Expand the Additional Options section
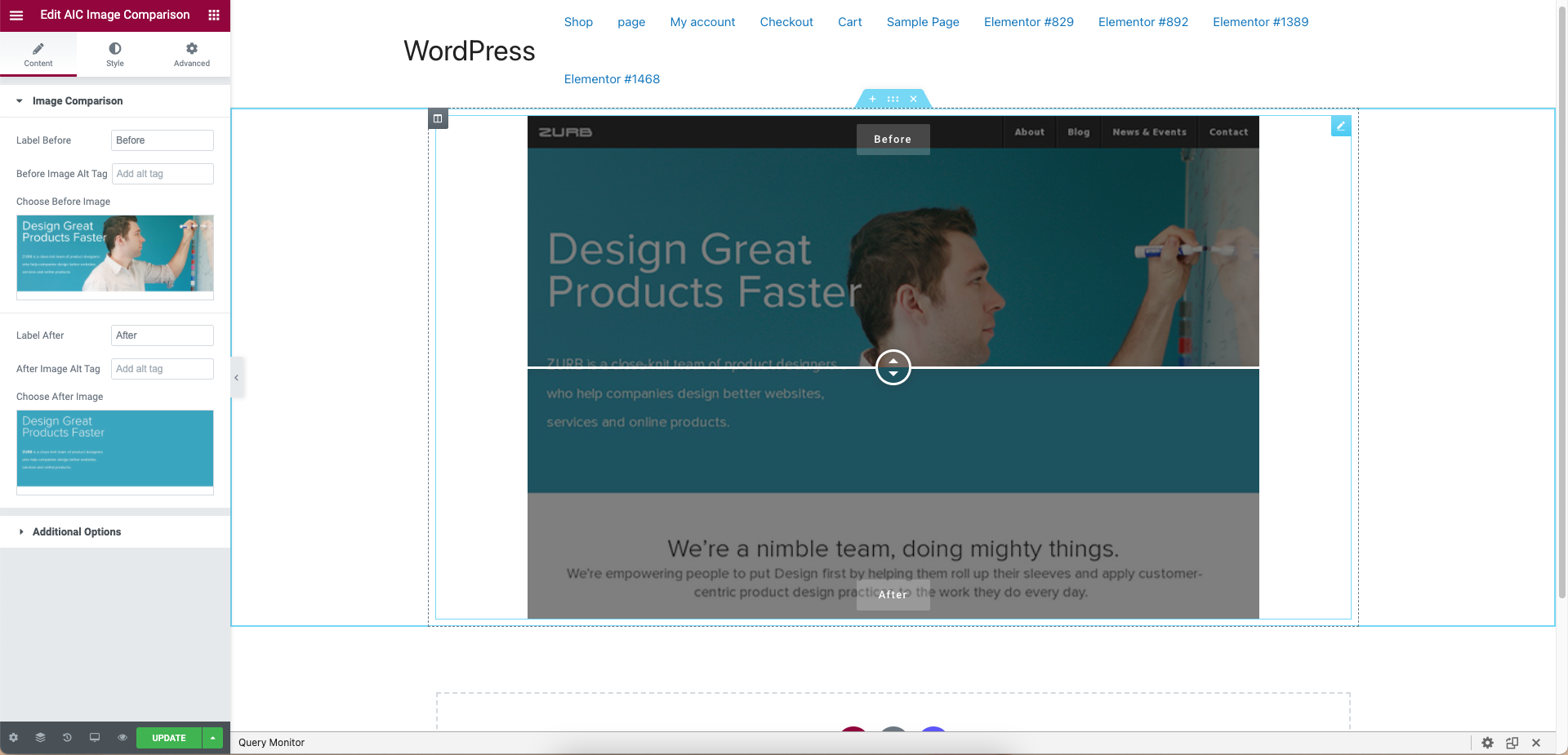Viewport: 1568px width, 755px height. [x=115, y=532]
